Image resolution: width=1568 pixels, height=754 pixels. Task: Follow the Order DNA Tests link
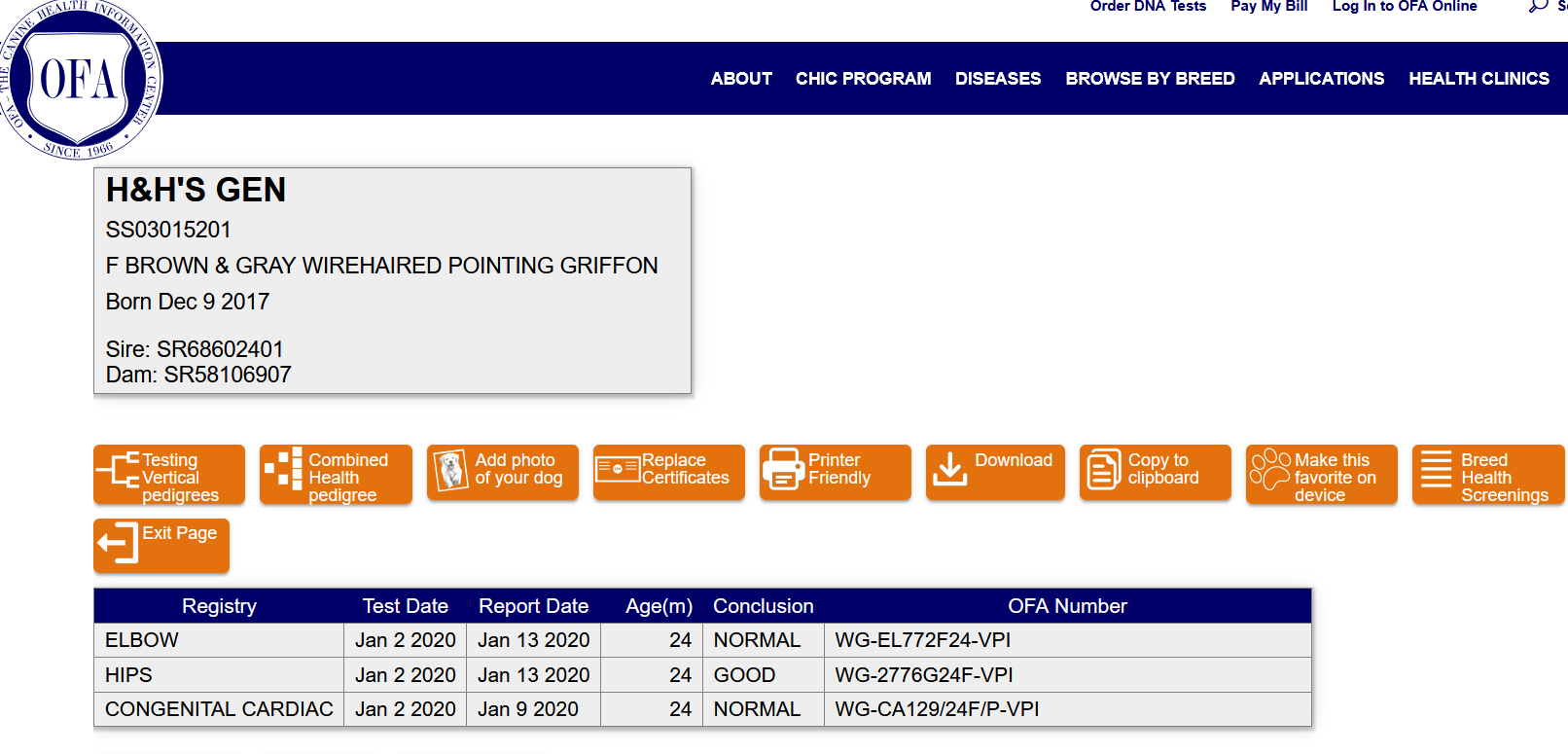[x=1148, y=7]
